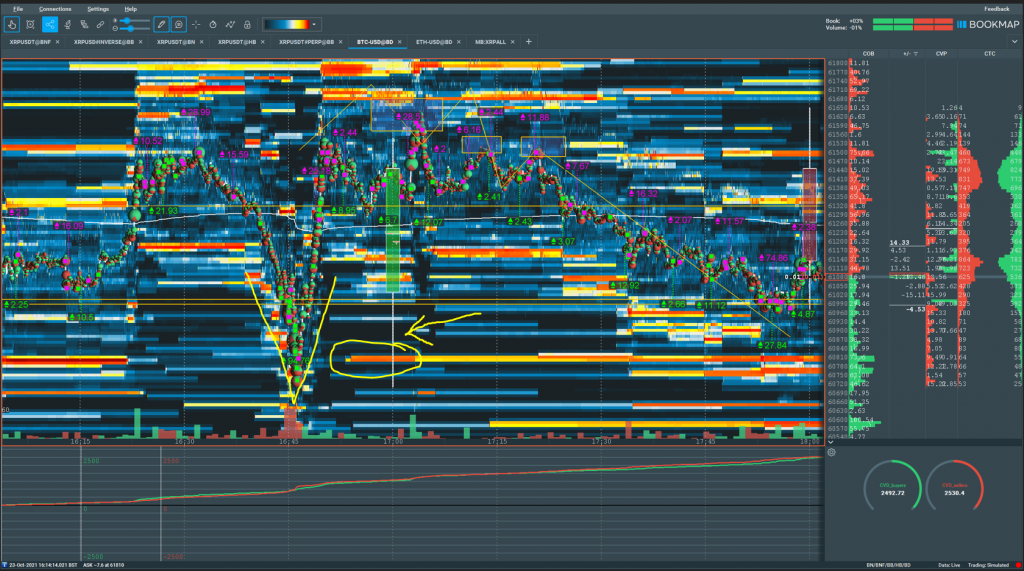
Task: Close the XRPUSDT#PERP@BB tab
Action: [340, 42]
